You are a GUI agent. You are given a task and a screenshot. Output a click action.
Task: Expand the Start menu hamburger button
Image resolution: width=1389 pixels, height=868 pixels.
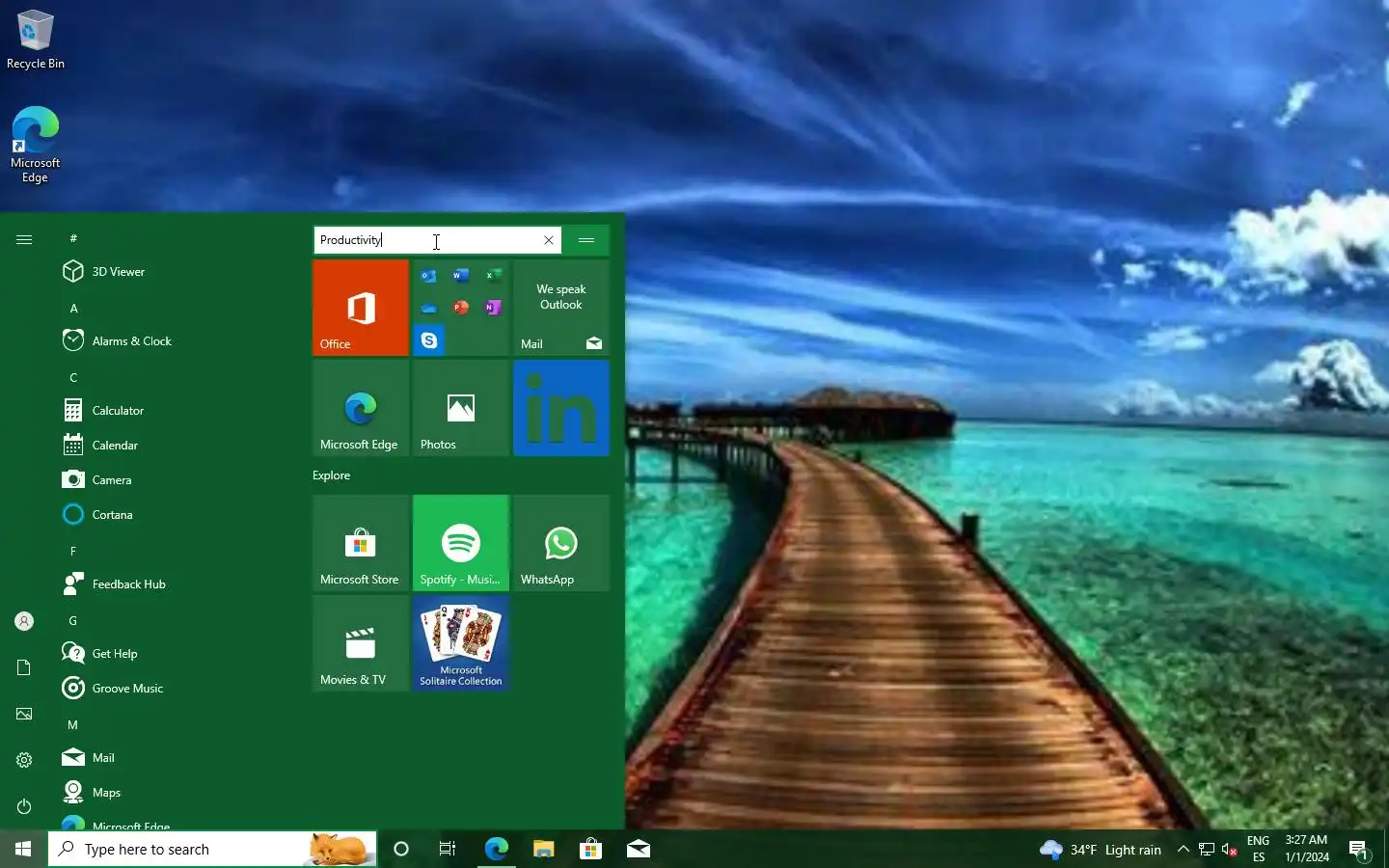(x=24, y=239)
